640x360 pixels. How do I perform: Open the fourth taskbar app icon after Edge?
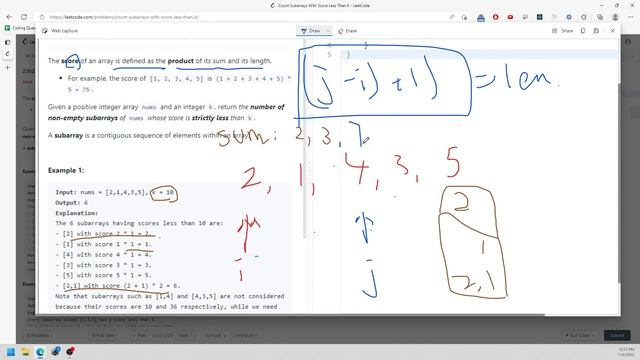[56, 351]
